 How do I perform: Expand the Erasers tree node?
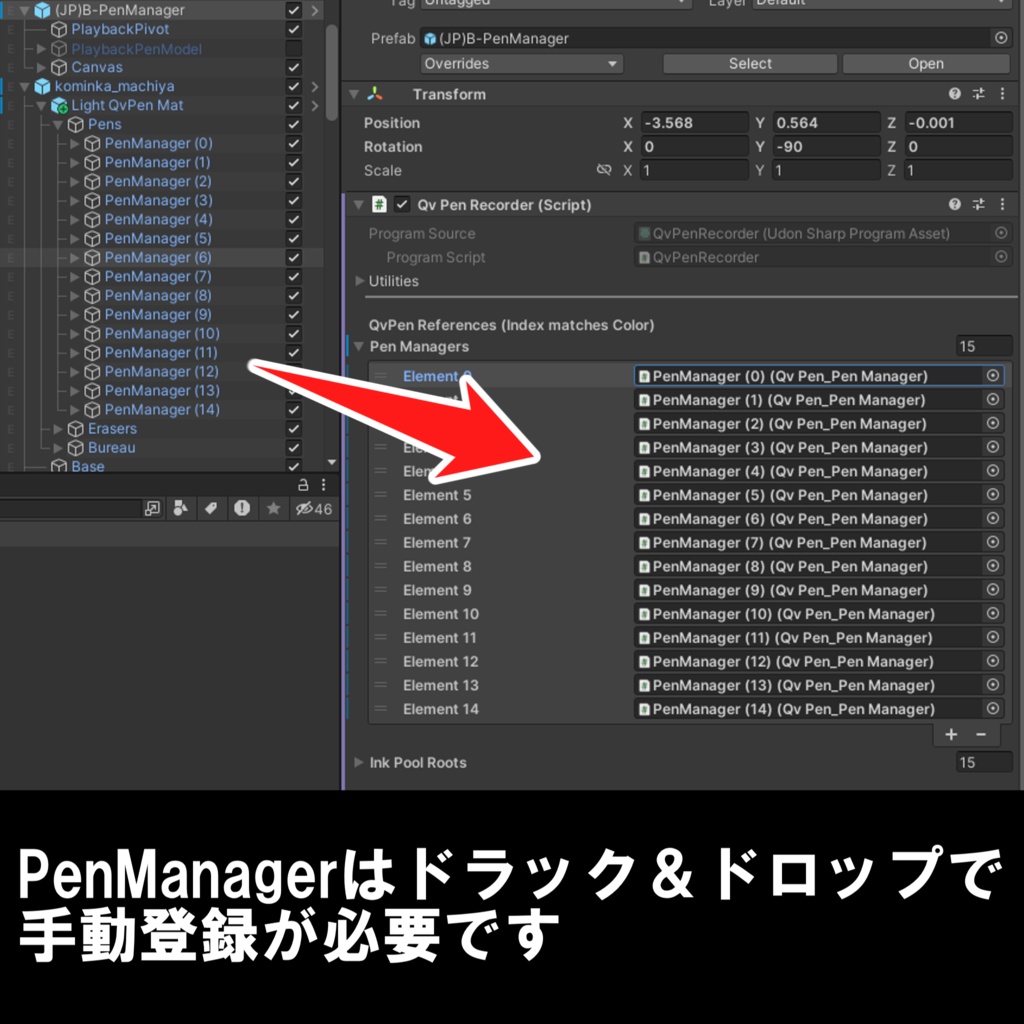pyautogui.click(x=58, y=428)
